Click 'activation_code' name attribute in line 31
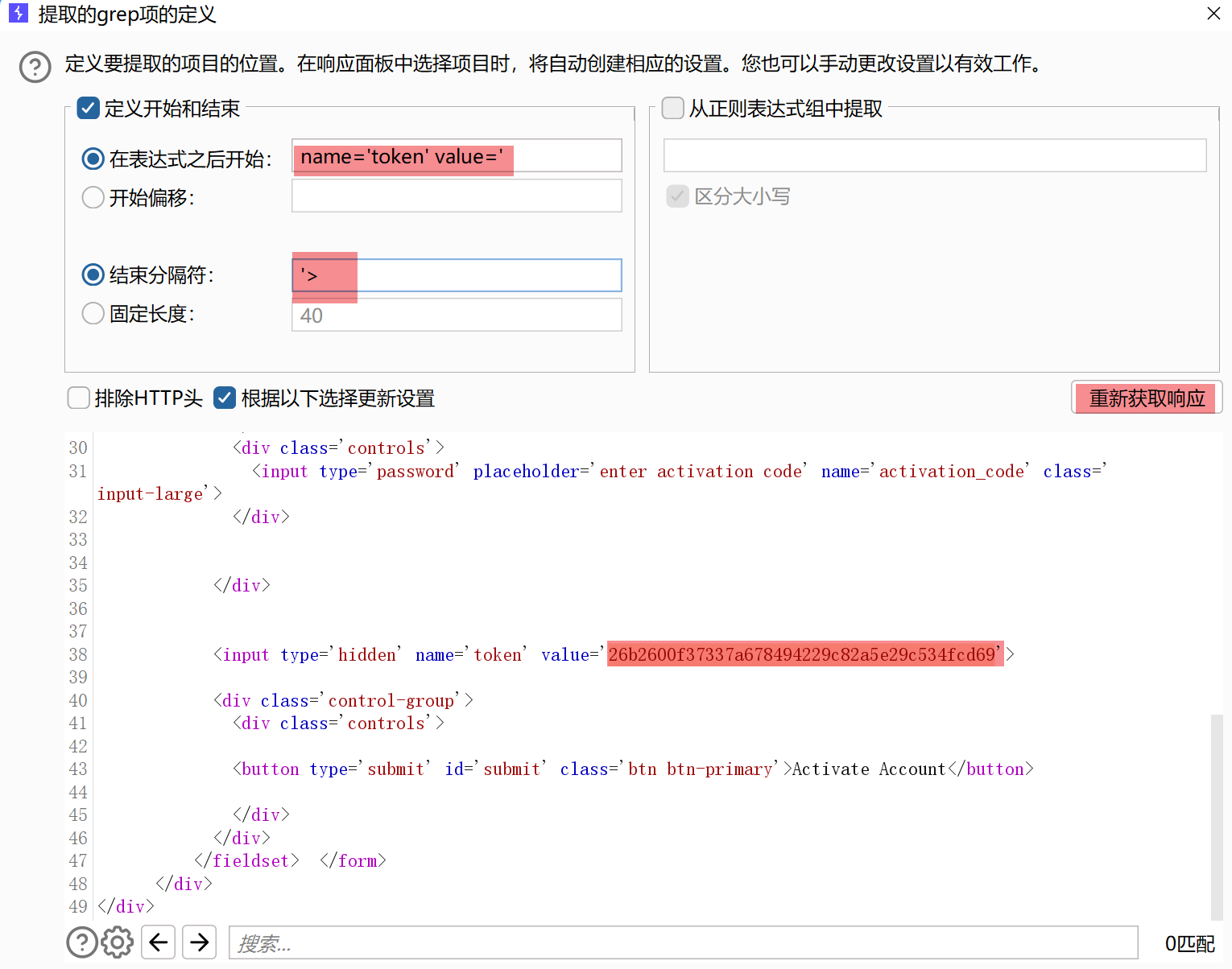 coord(952,471)
